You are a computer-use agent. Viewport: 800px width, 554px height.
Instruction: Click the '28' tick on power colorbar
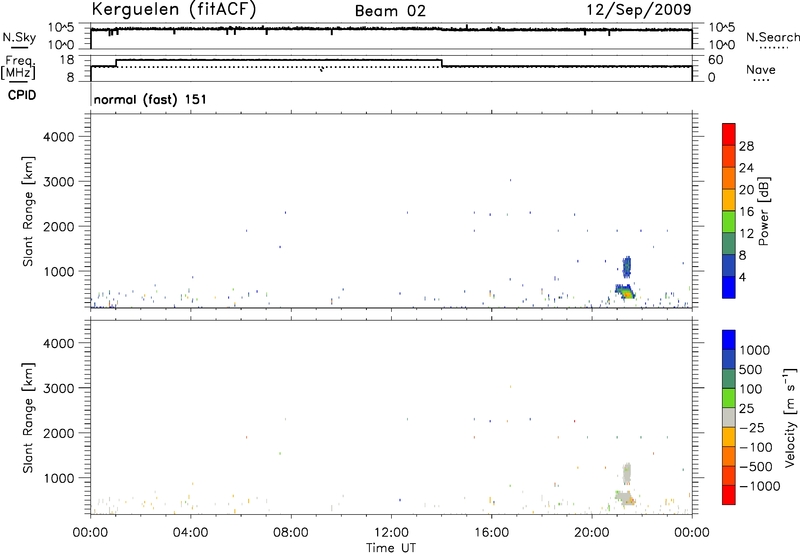point(746,146)
